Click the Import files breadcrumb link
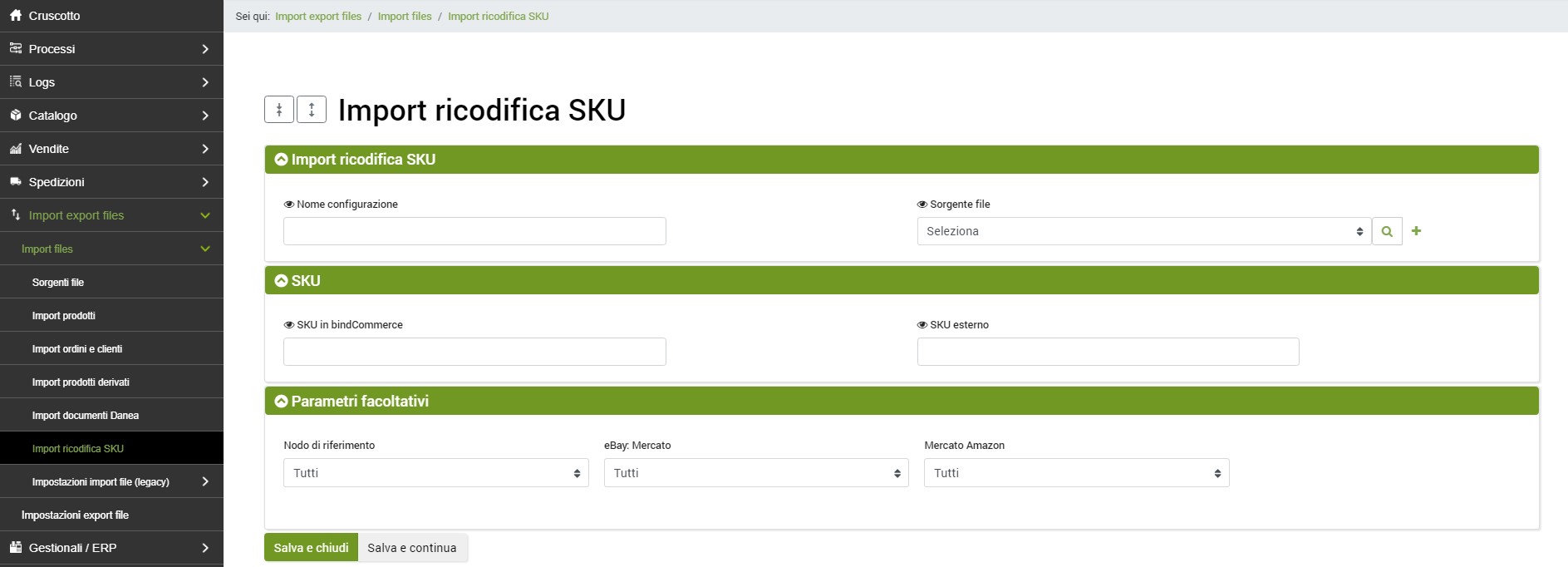 coord(405,17)
